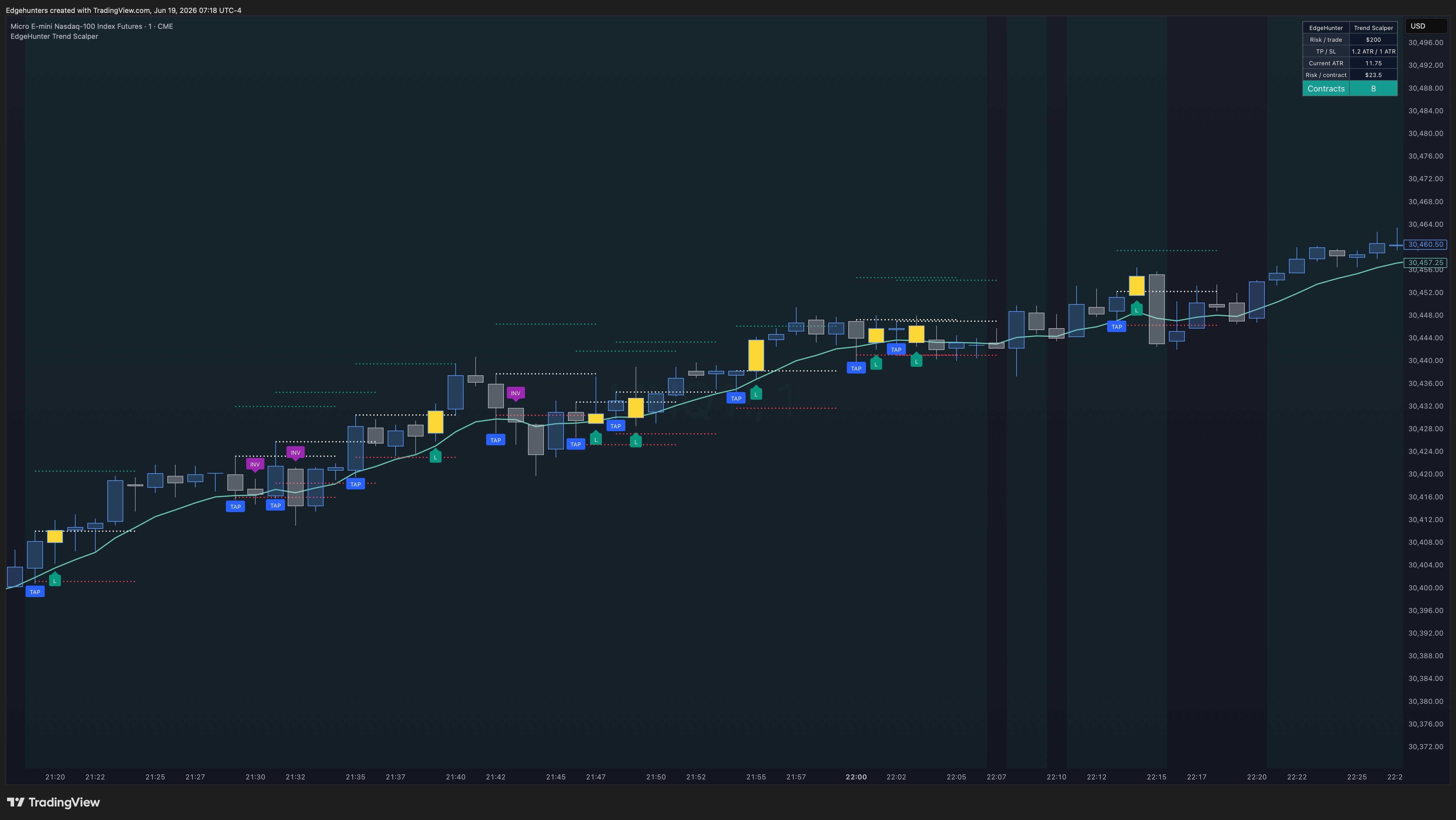Click the Contracts highlighted cell
Image resolution: width=1456 pixels, height=820 pixels.
(x=1326, y=89)
